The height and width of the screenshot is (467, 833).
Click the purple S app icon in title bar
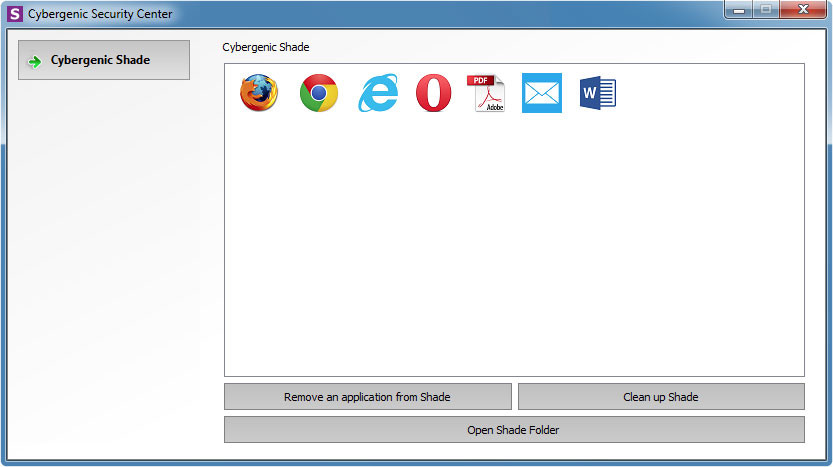(x=15, y=14)
